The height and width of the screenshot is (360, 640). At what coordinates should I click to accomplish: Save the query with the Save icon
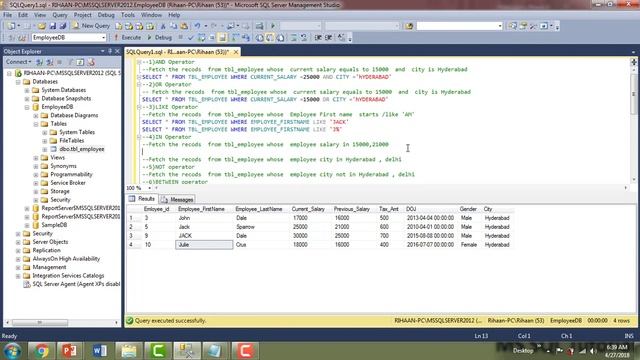point(53,26)
